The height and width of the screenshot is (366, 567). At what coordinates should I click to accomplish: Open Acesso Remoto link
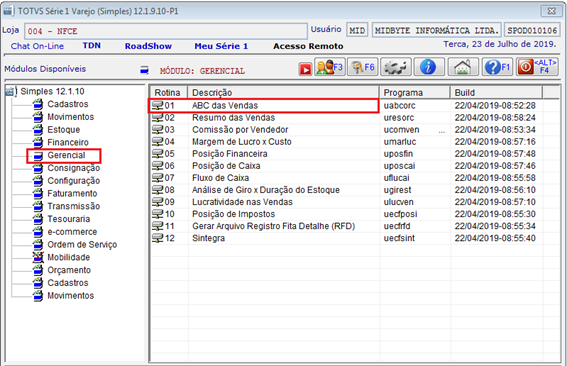point(308,46)
